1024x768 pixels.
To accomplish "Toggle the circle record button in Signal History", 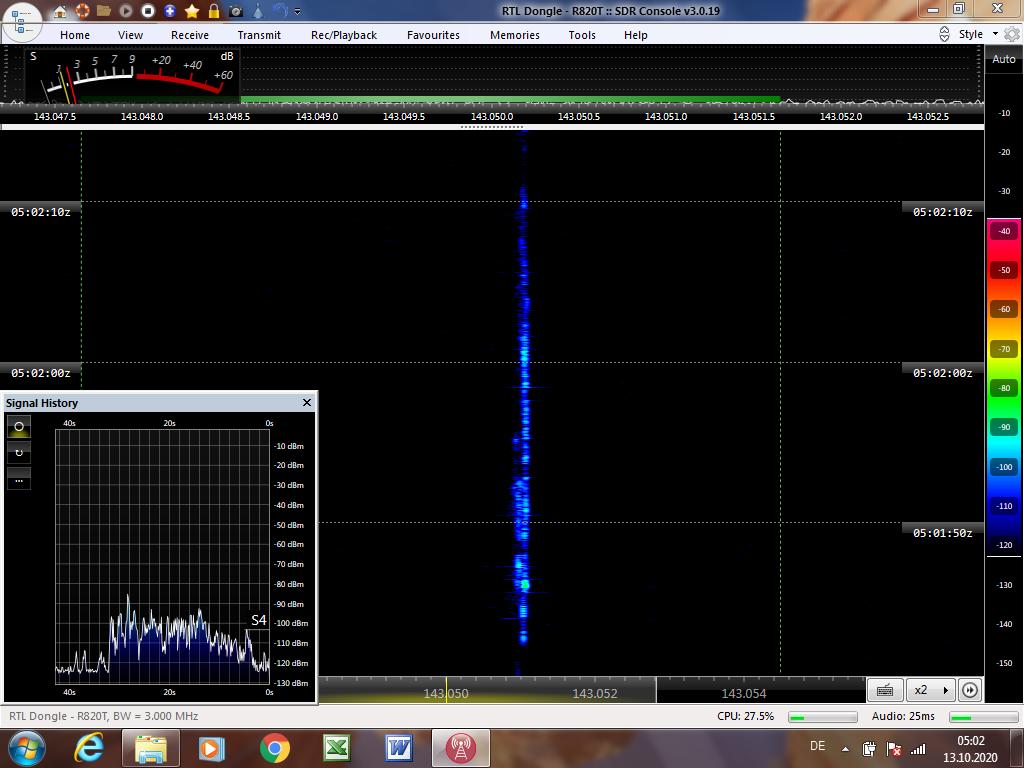I will coord(19,426).
